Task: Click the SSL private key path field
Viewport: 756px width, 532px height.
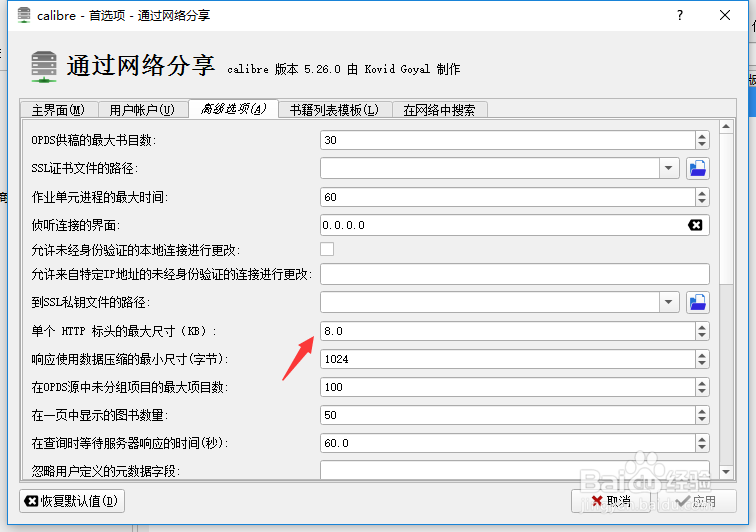Action: click(x=490, y=302)
